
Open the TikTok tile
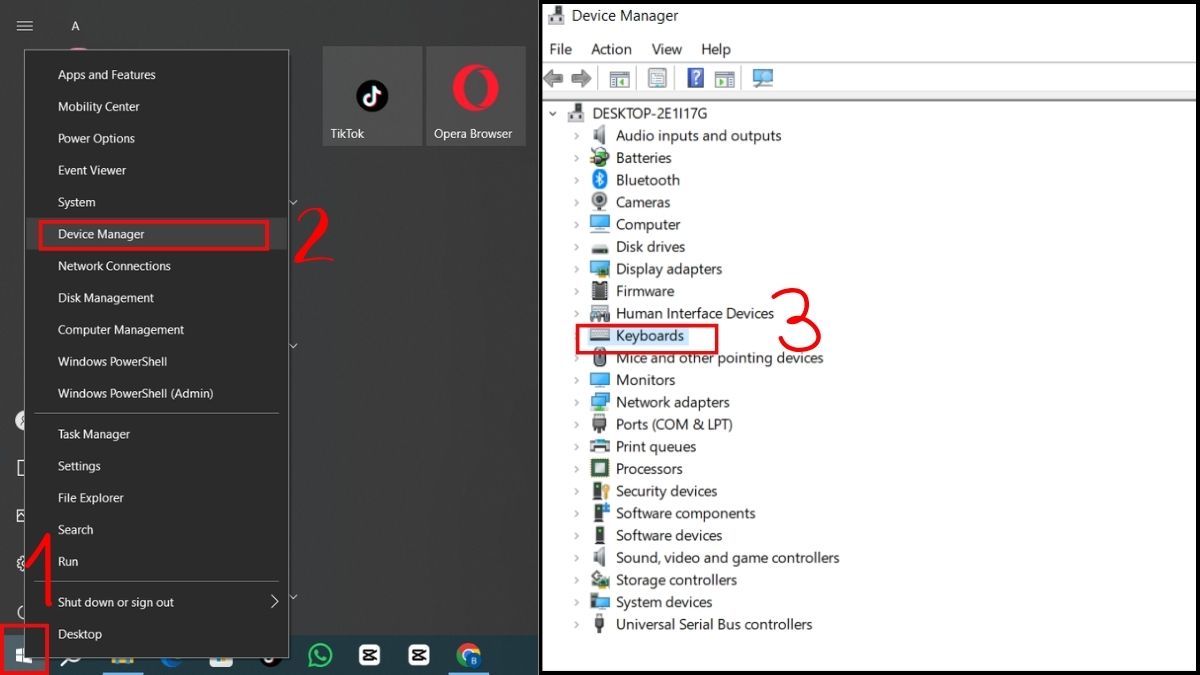click(x=371, y=95)
